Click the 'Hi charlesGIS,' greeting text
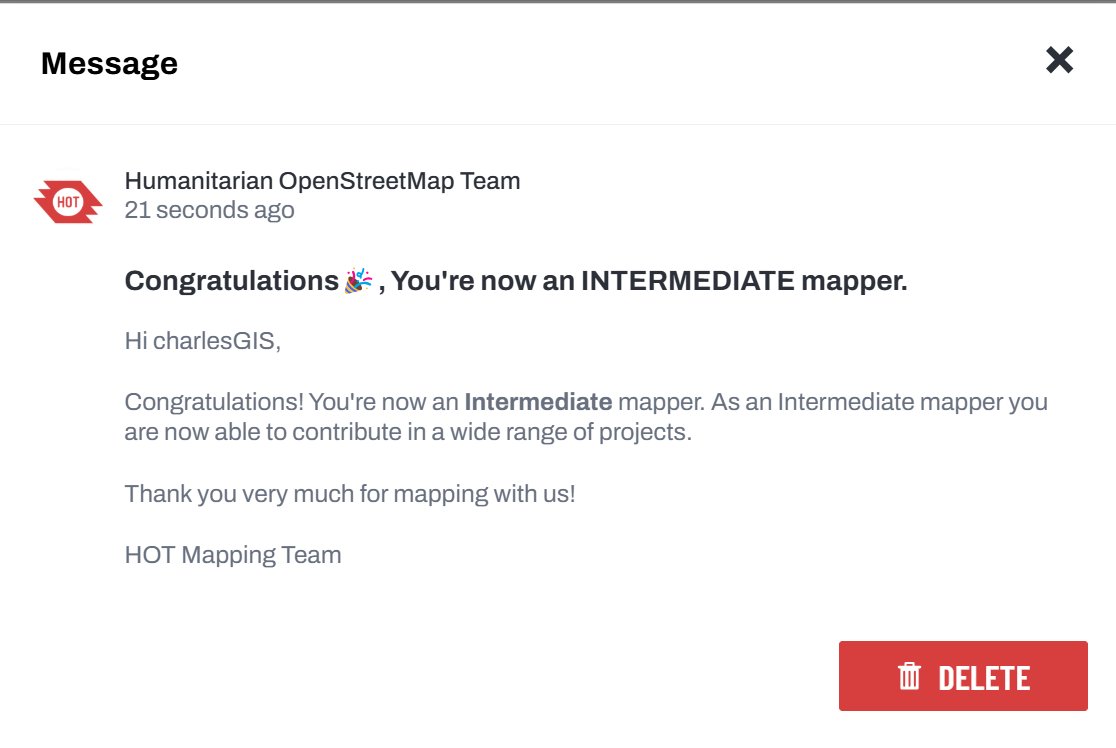Viewport: 1116px width, 748px height. [x=203, y=341]
